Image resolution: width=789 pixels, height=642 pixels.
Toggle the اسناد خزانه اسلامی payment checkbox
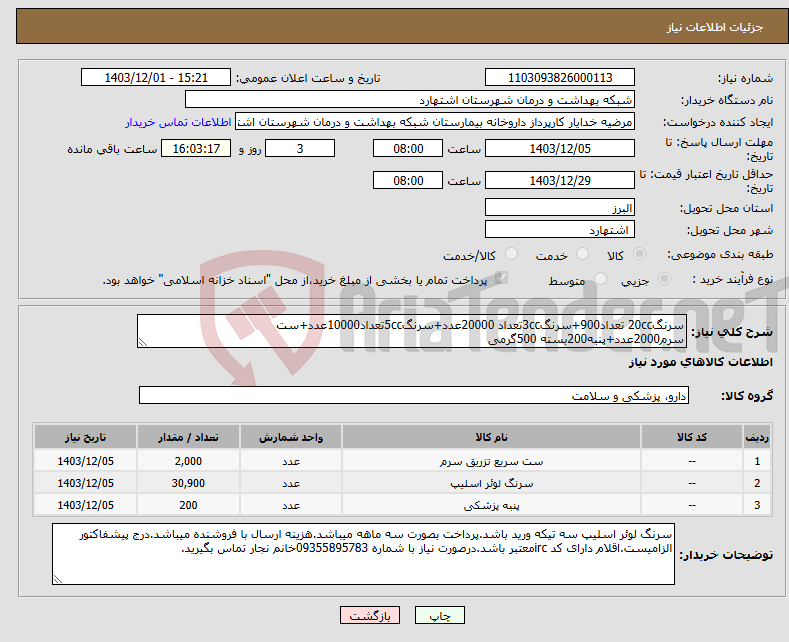pos(501,278)
